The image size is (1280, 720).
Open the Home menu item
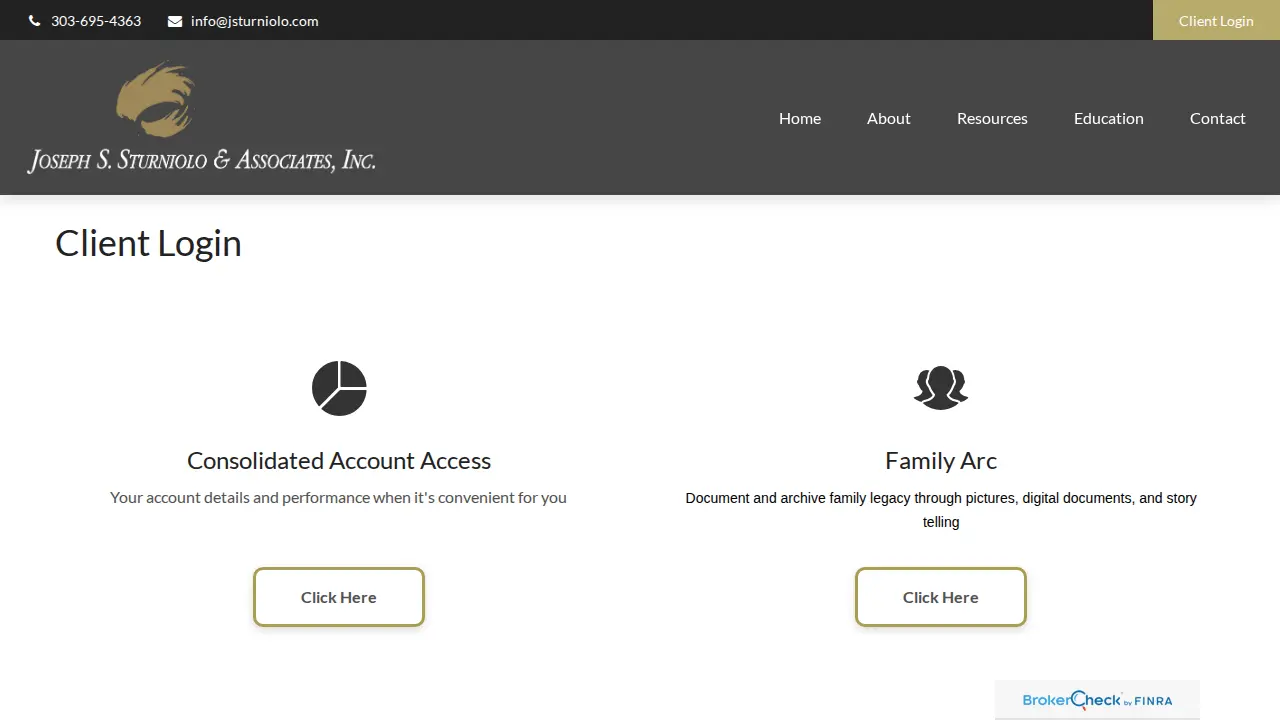800,118
